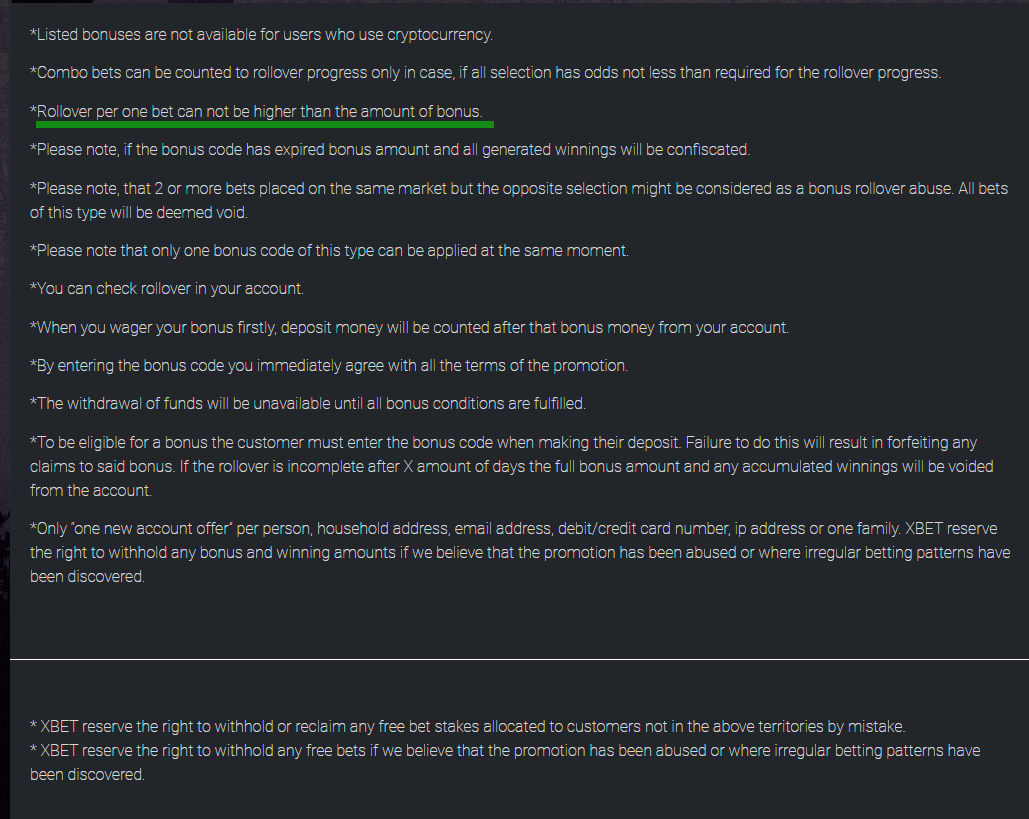Click the bonus rollover abuse paragraph
1029x819 pixels.
518,201
